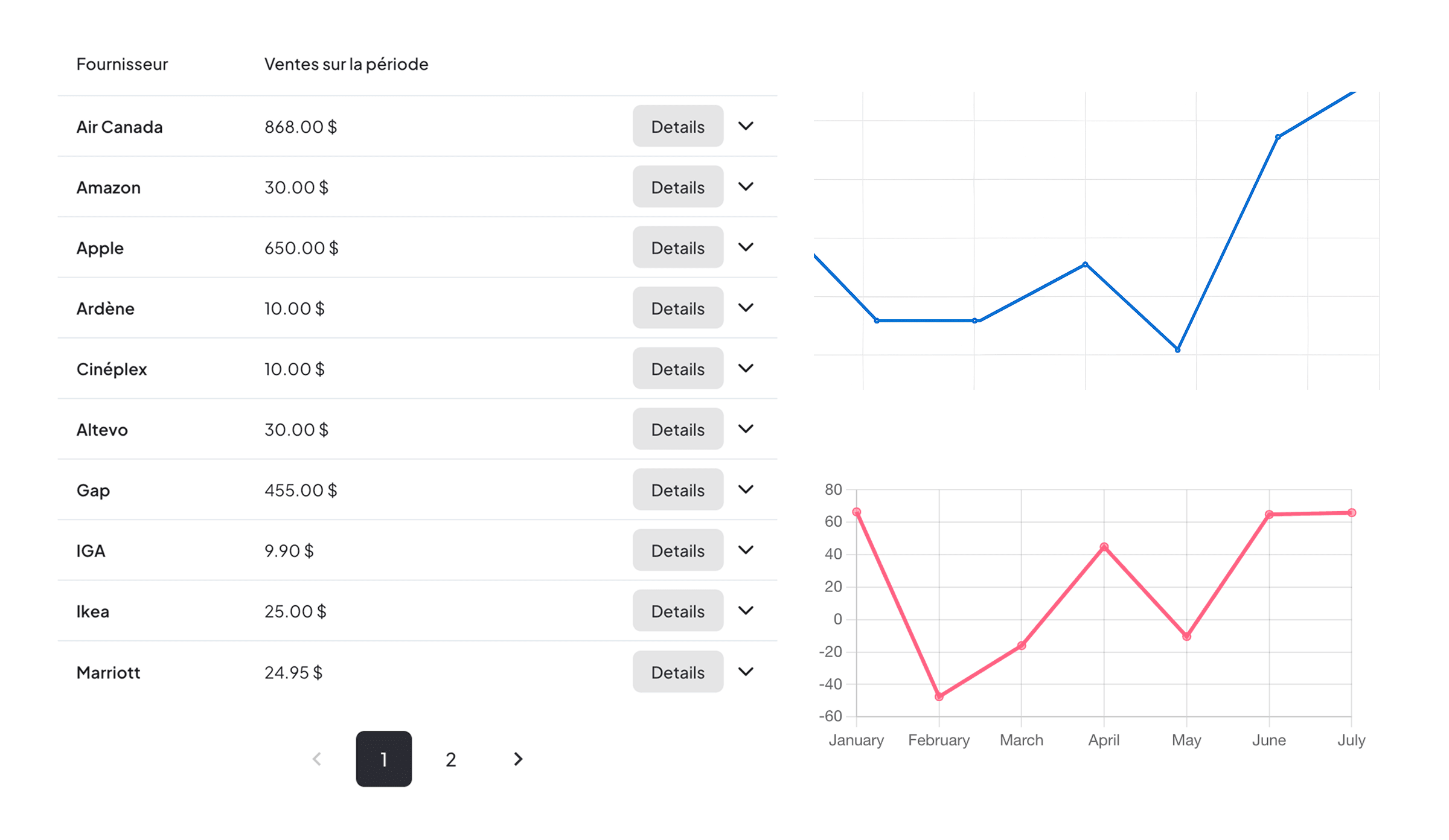The image size is (1449, 840).
Task: Click the February data point on pink chart
Action: [939, 697]
